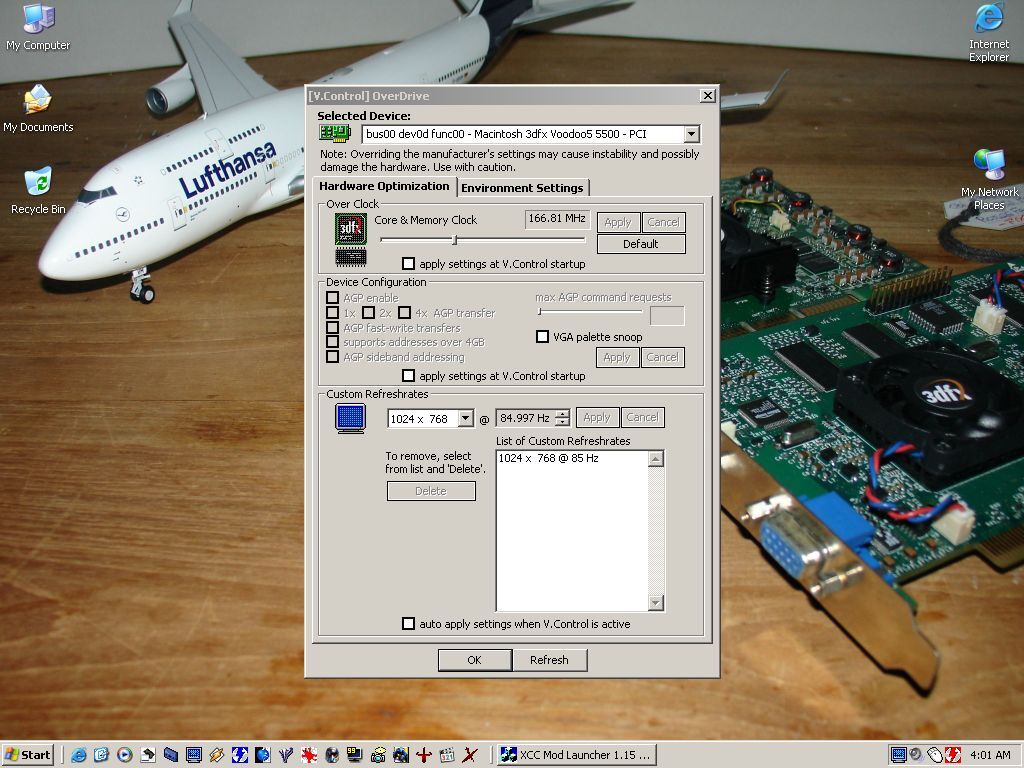Image resolution: width=1024 pixels, height=768 pixels.
Task: Click Cancel in the Over Clock section
Action: pyautogui.click(x=664, y=222)
